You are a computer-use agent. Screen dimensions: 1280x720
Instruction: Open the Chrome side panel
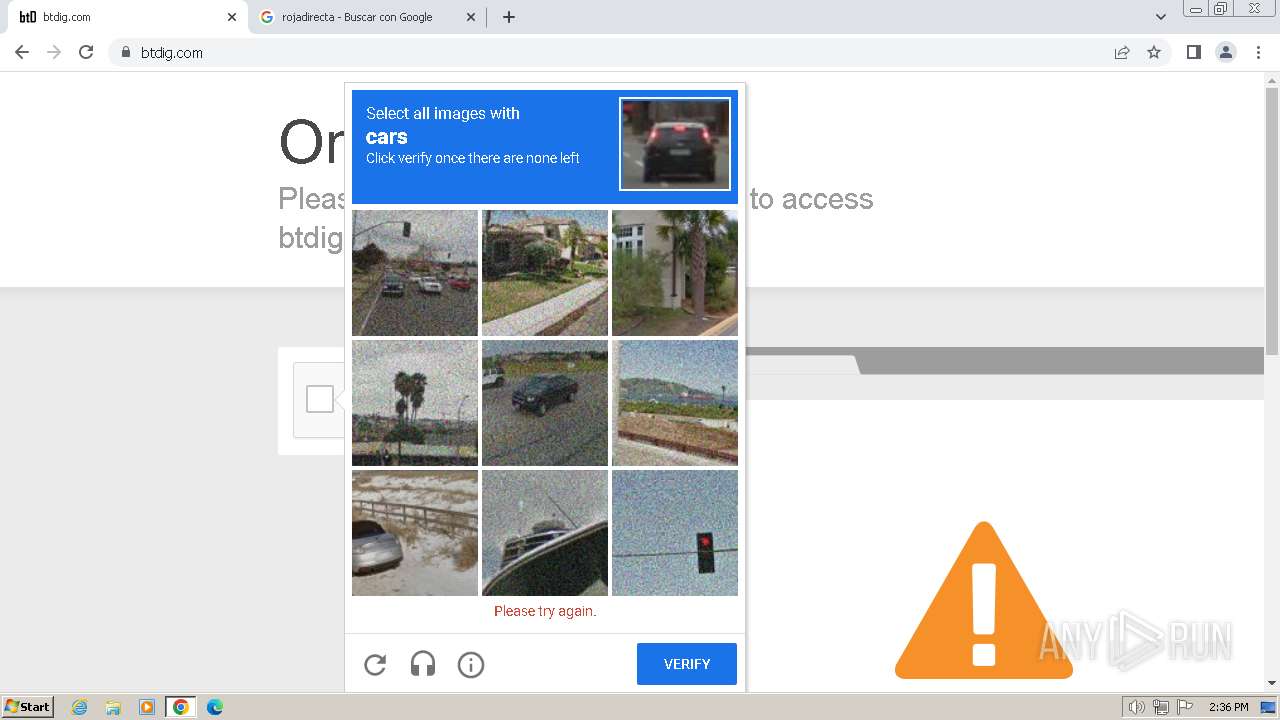pyautogui.click(x=1194, y=52)
